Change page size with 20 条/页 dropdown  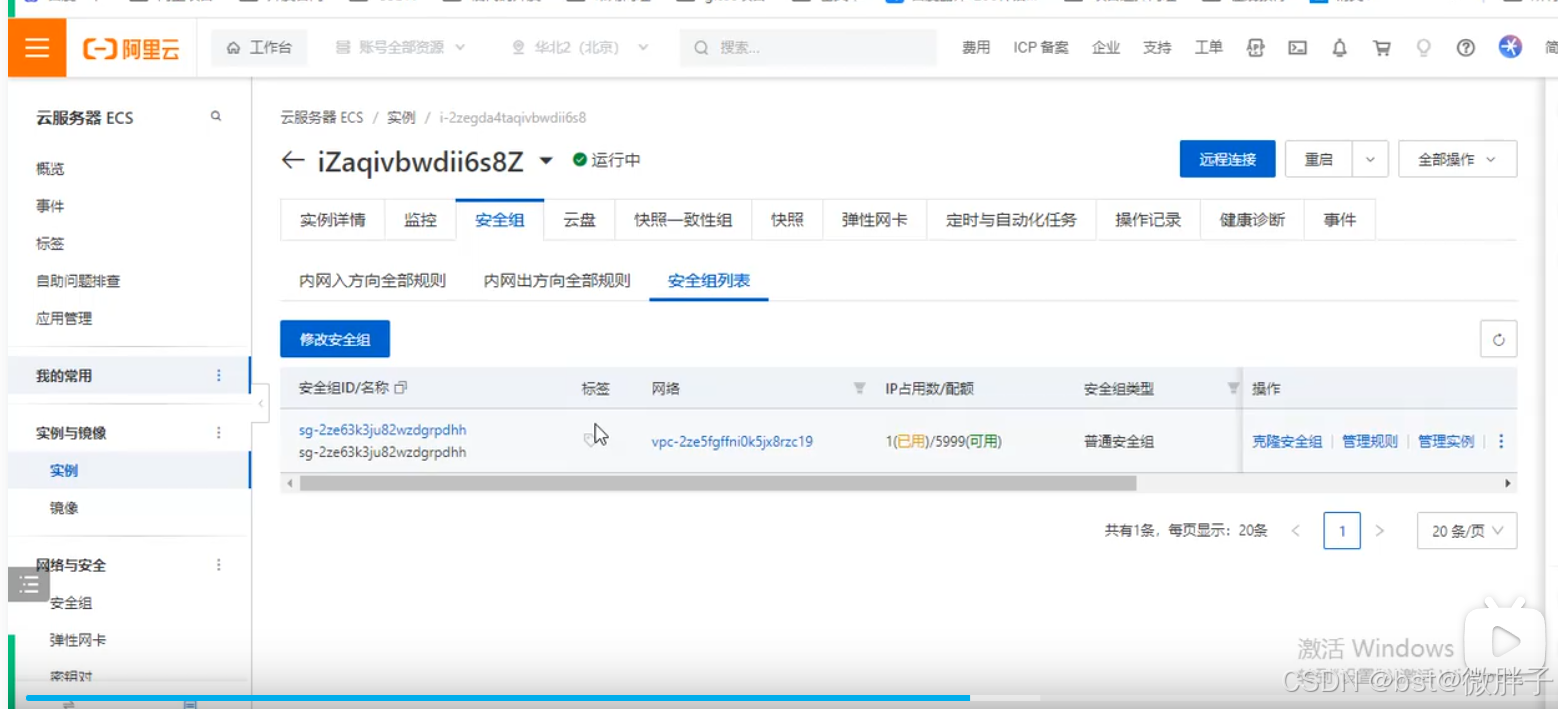1467,531
